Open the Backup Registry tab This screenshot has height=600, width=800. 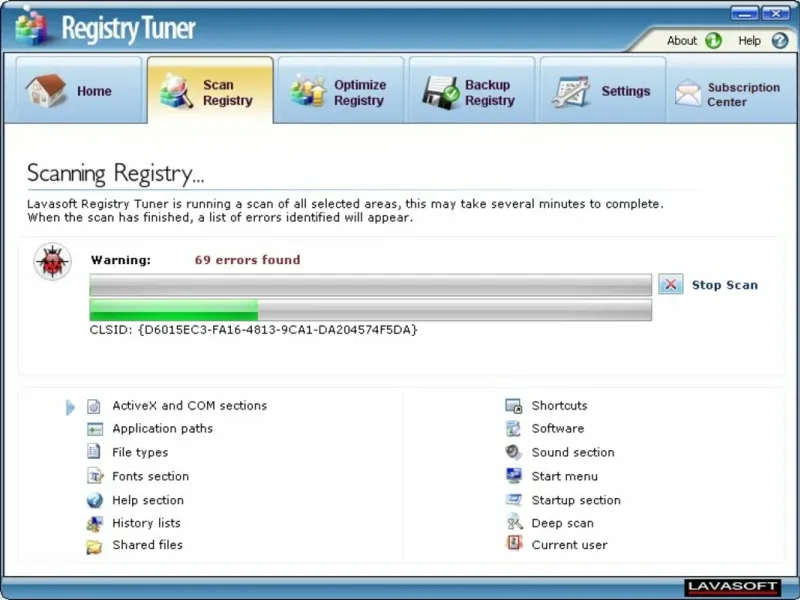tap(471, 90)
